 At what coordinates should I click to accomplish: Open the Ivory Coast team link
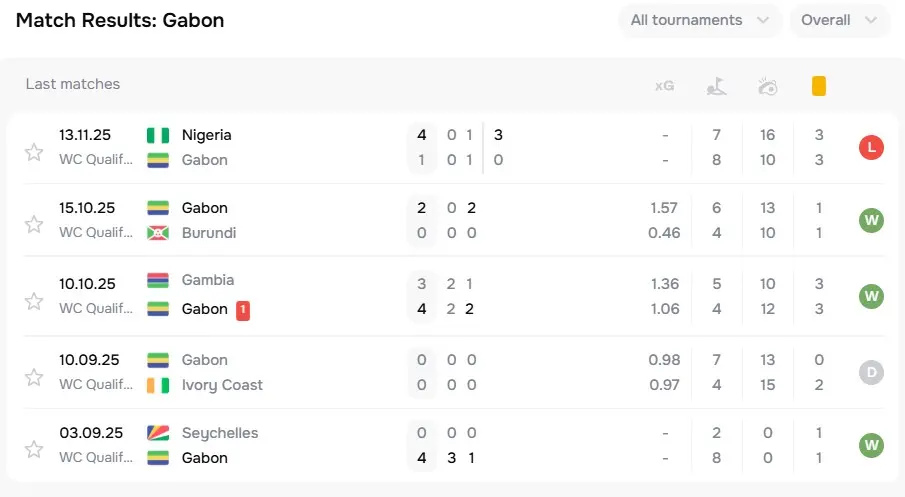pyautogui.click(x=222, y=385)
